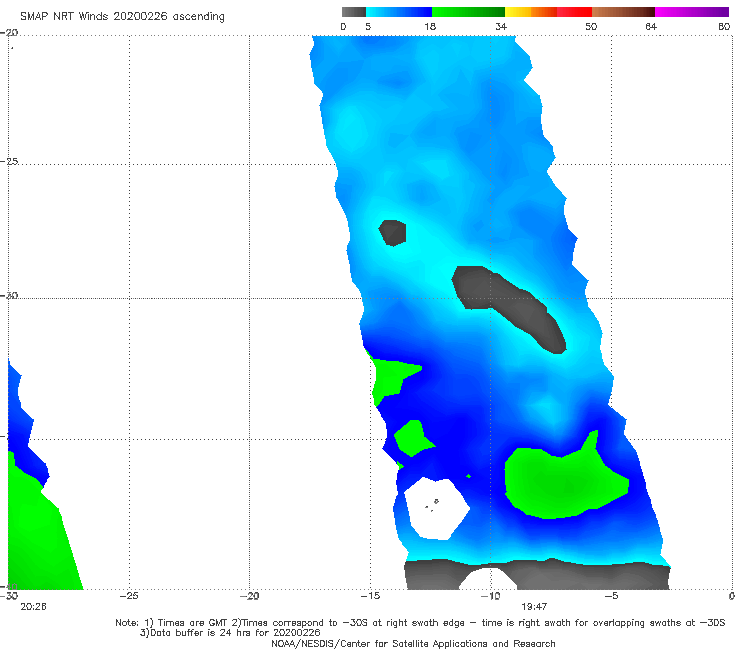Click the green wind area in the partial left swath
Viewport: 740px width, 650px height.
(x=40, y=533)
